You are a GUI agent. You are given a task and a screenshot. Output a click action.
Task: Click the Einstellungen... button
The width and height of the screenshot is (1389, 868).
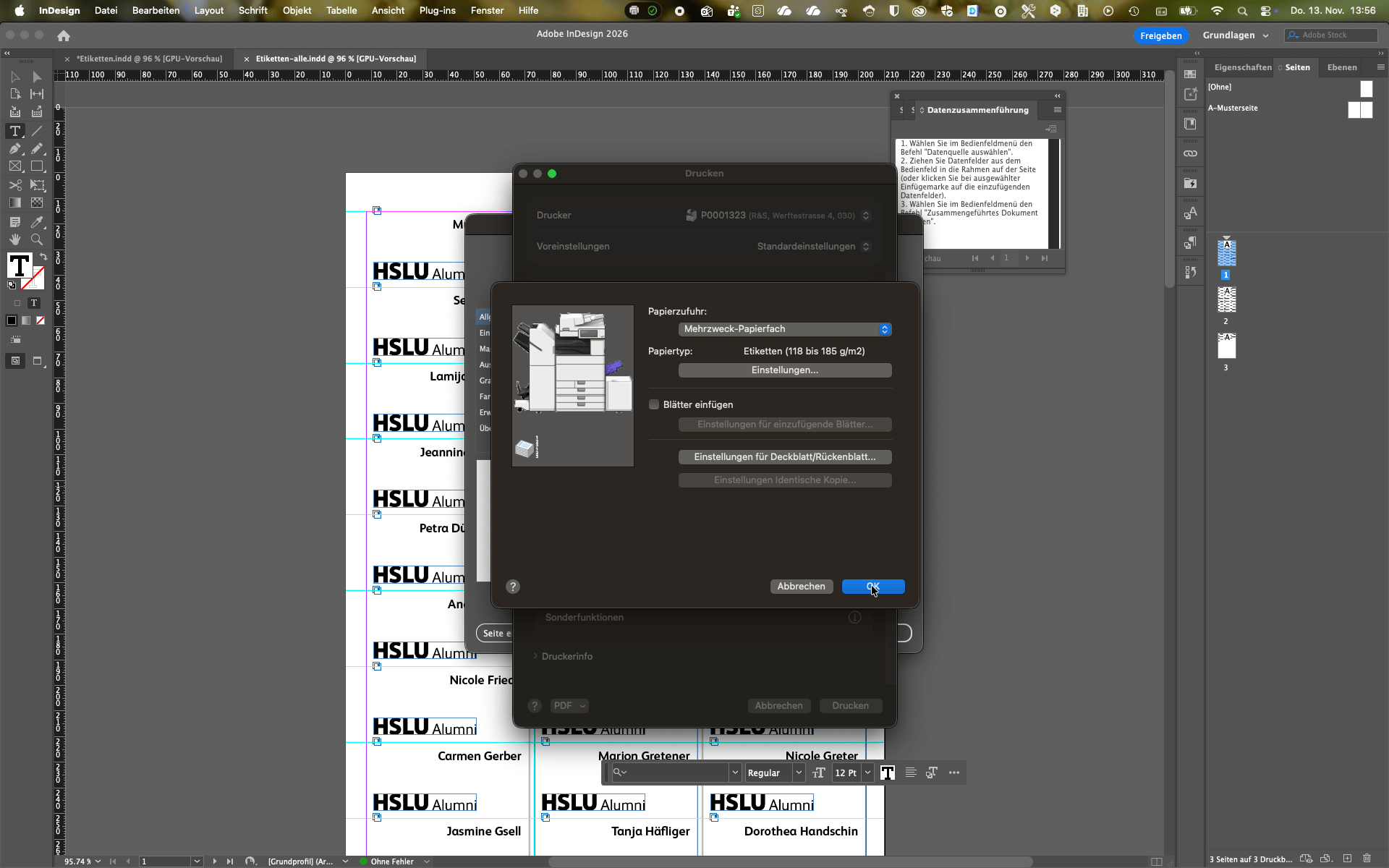click(785, 370)
